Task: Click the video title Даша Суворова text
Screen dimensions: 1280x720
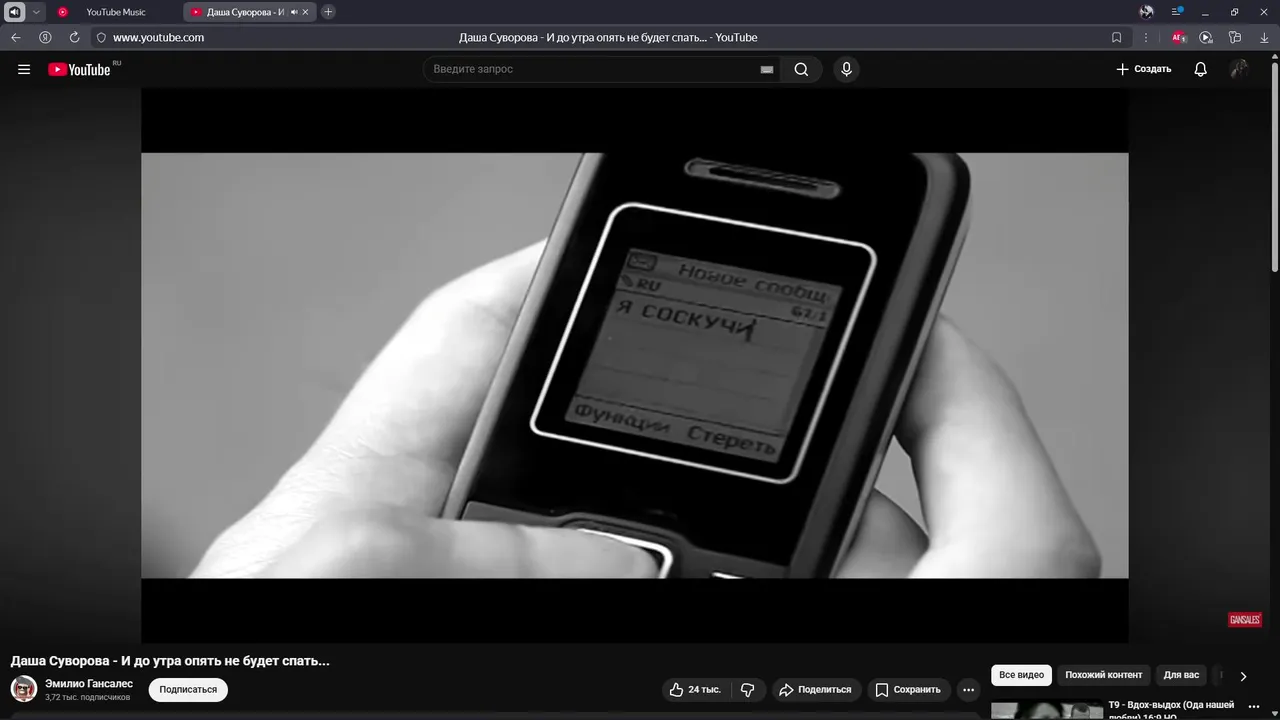Action: tap(170, 661)
